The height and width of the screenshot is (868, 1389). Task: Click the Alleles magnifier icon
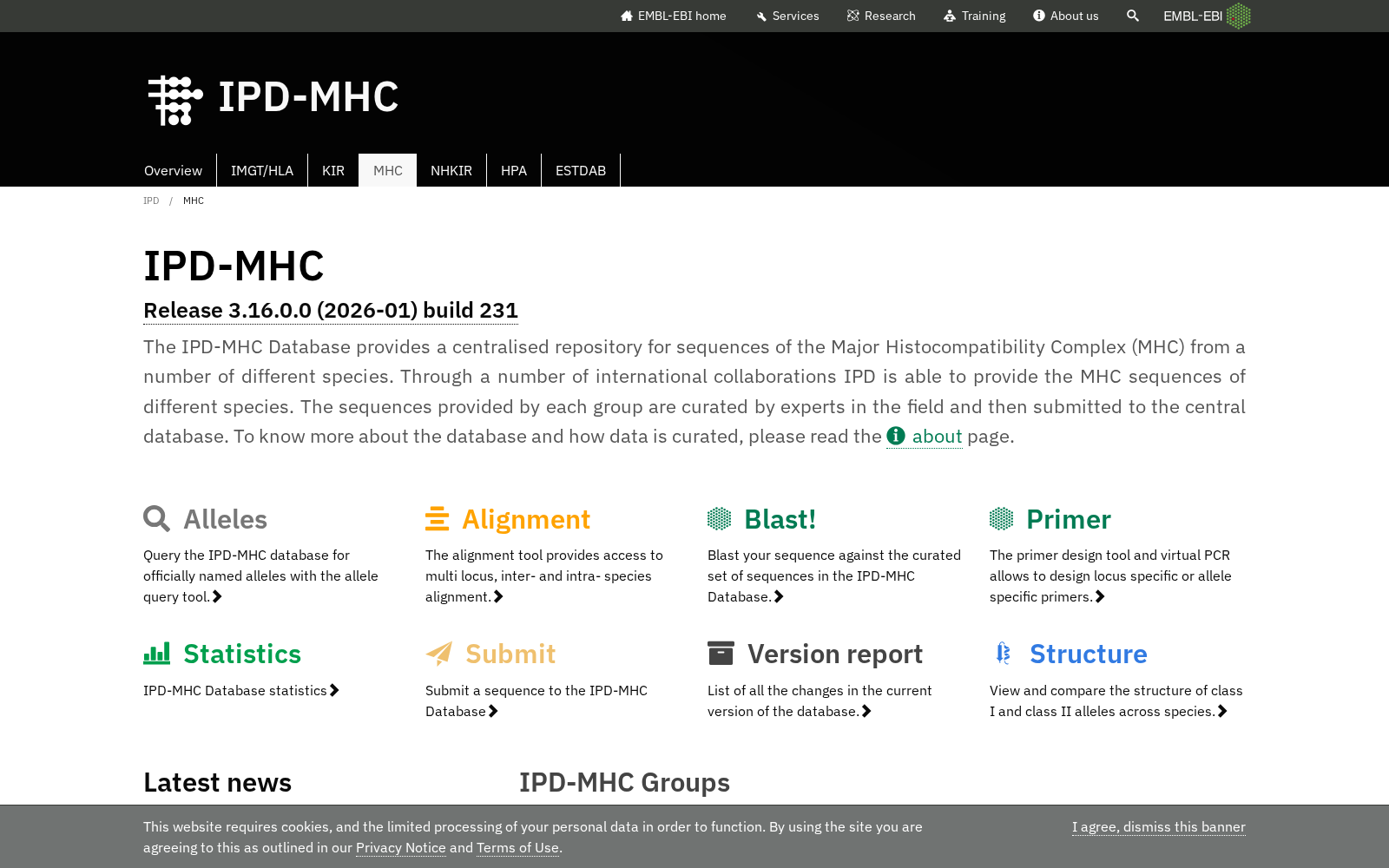tap(156, 518)
